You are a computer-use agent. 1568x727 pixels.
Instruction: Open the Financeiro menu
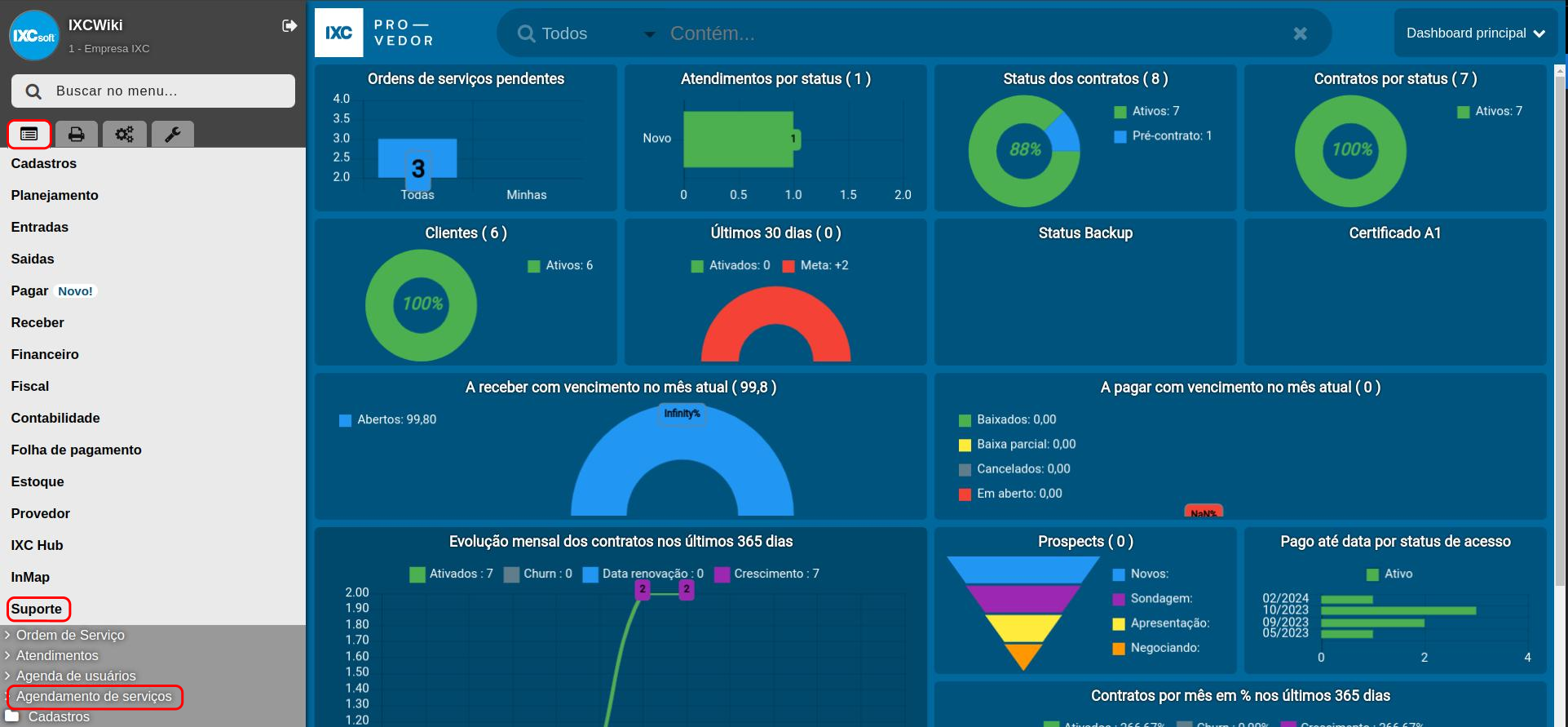click(x=45, y=354)
